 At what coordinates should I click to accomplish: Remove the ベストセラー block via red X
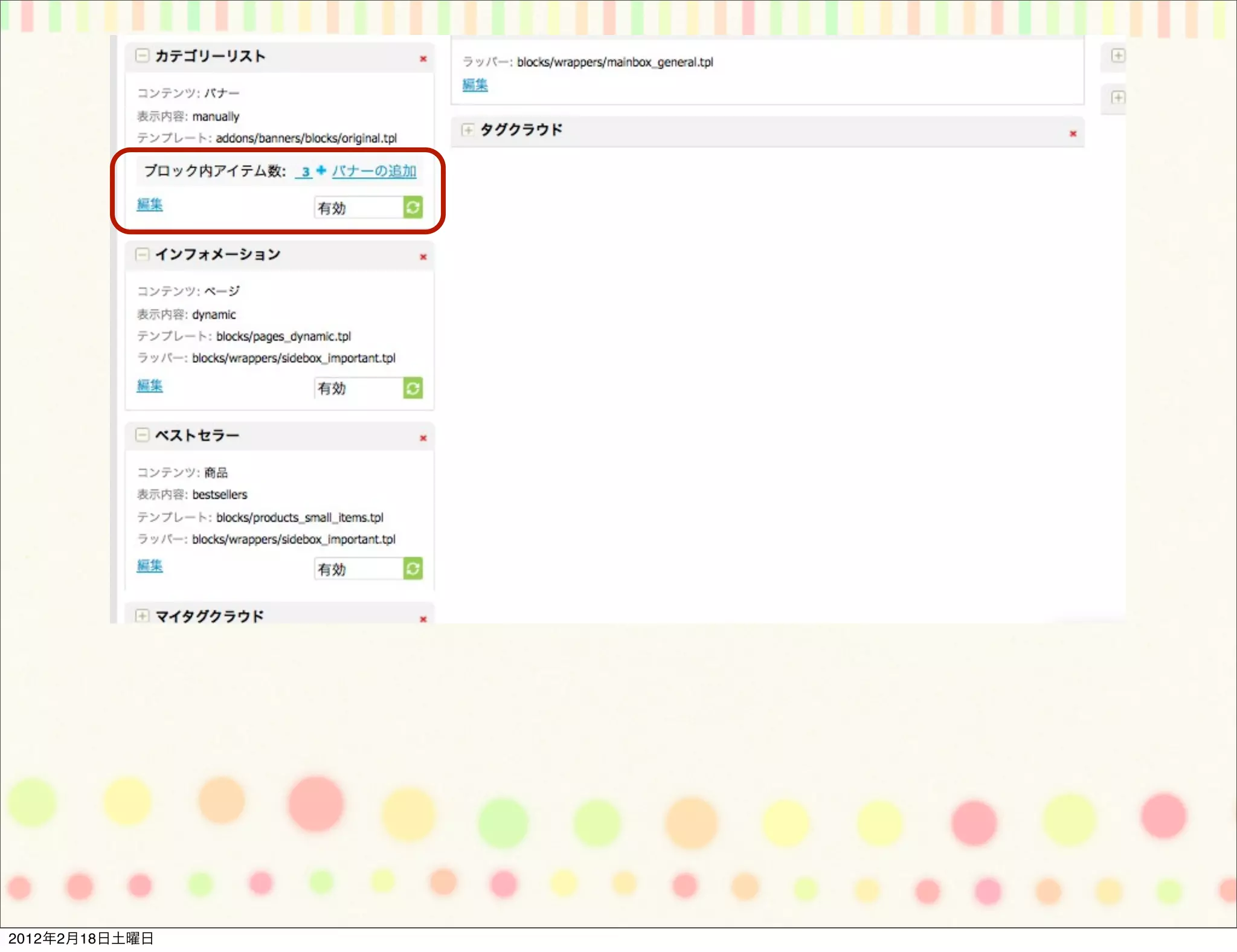pyautogui.click(x=423, y=438)
